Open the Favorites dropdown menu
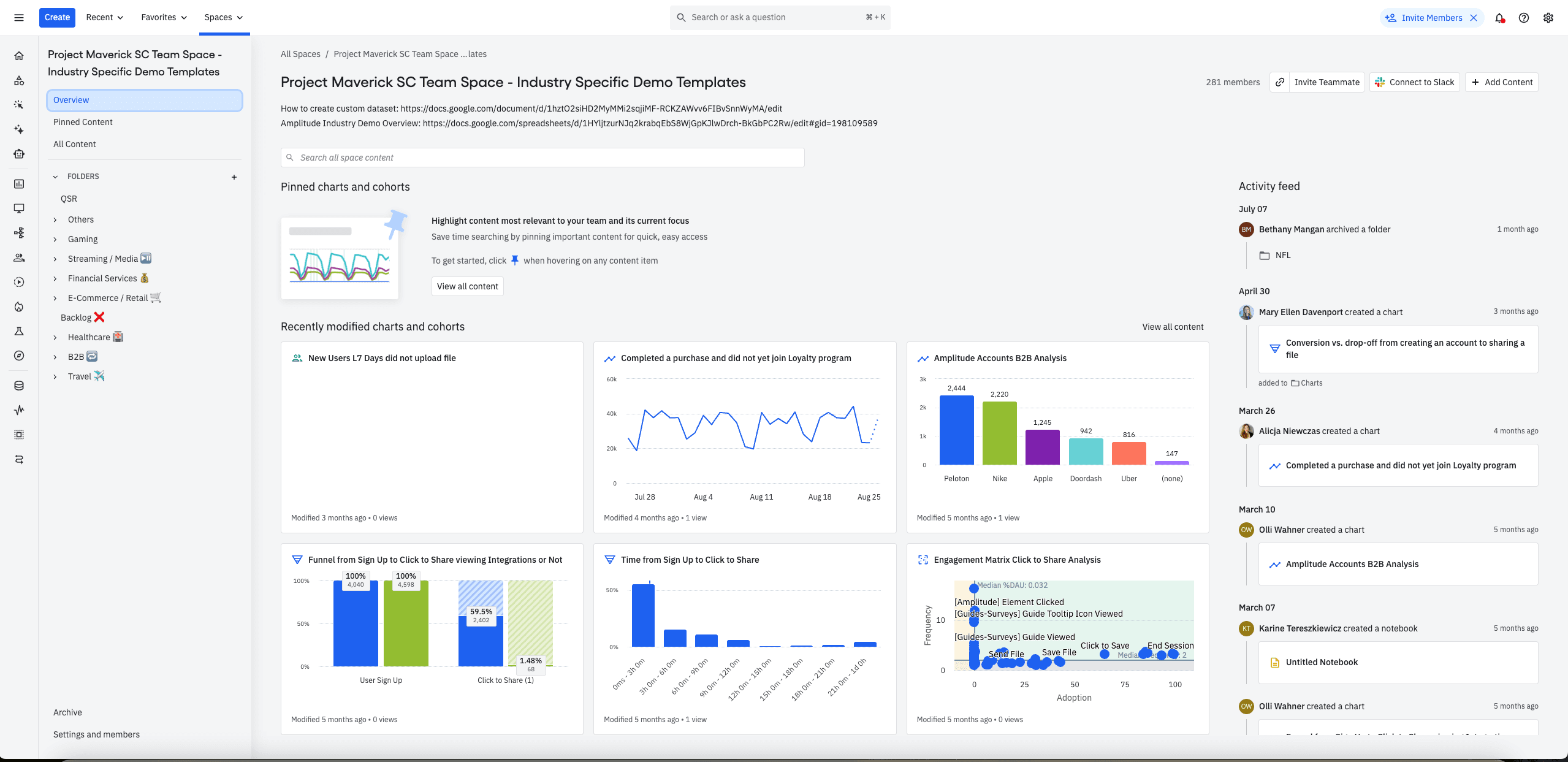This screenshot has height=762, width=1568. click(164, 17)
